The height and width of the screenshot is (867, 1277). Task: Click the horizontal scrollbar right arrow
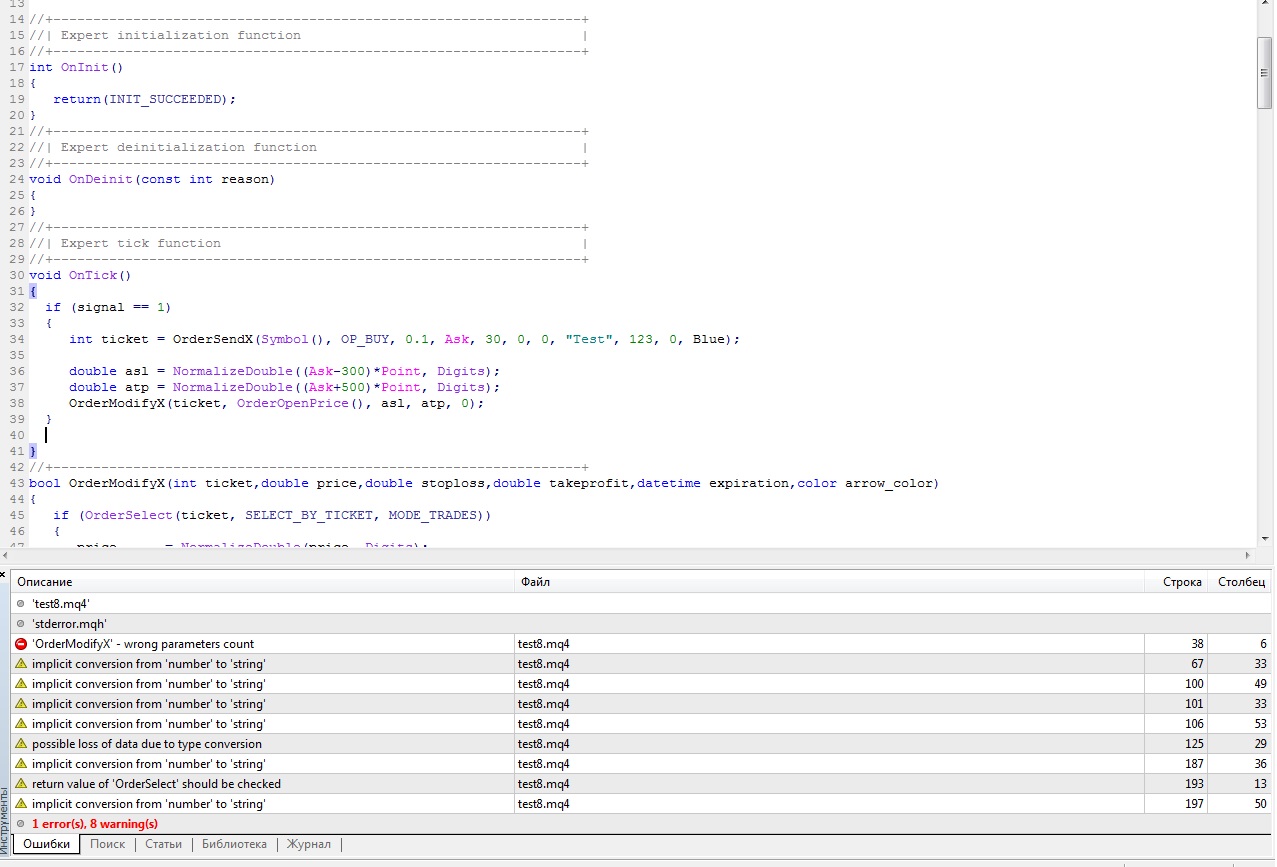(x=1246, y=555)
